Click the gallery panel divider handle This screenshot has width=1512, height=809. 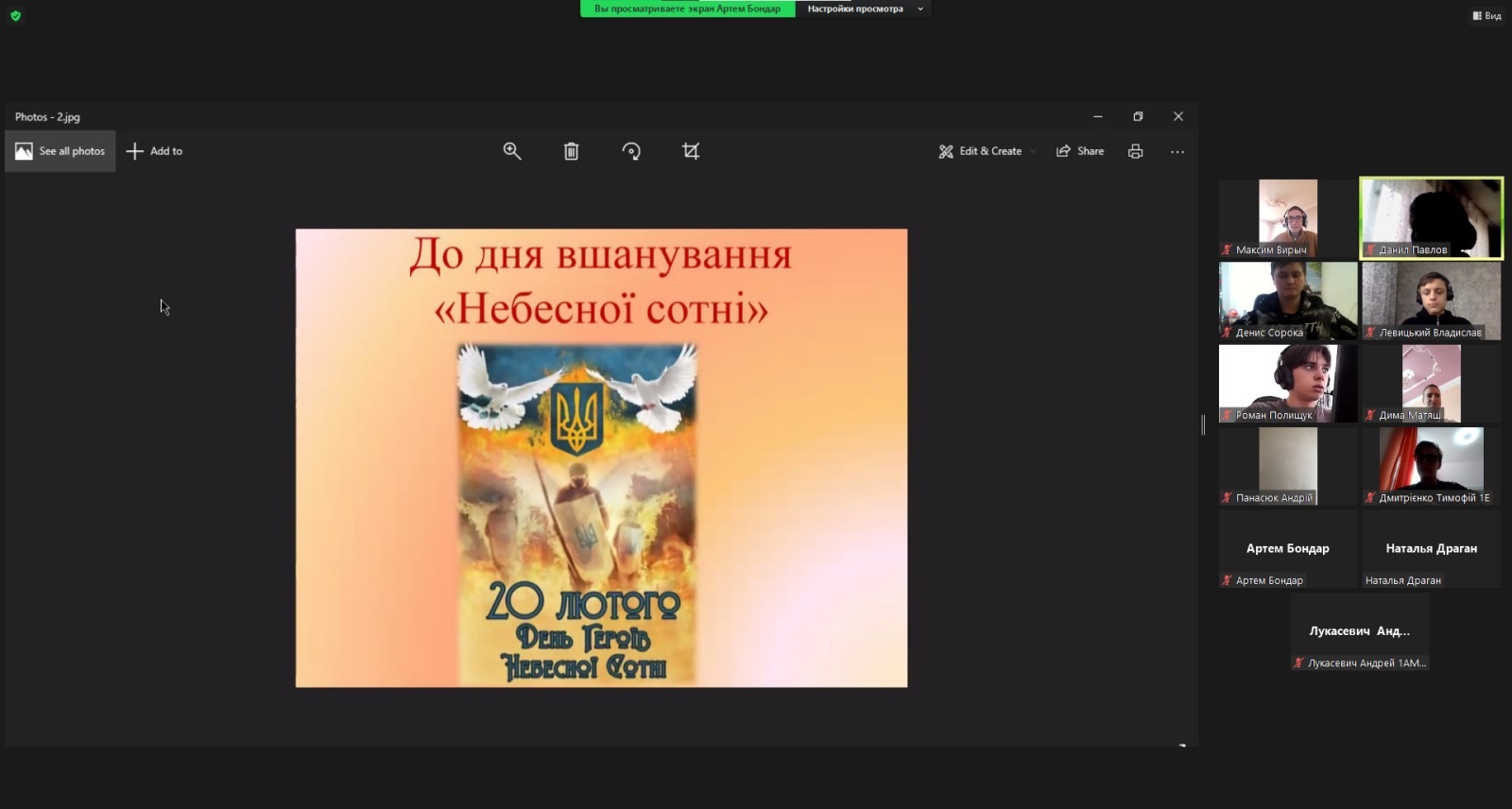pos(1203,425)
